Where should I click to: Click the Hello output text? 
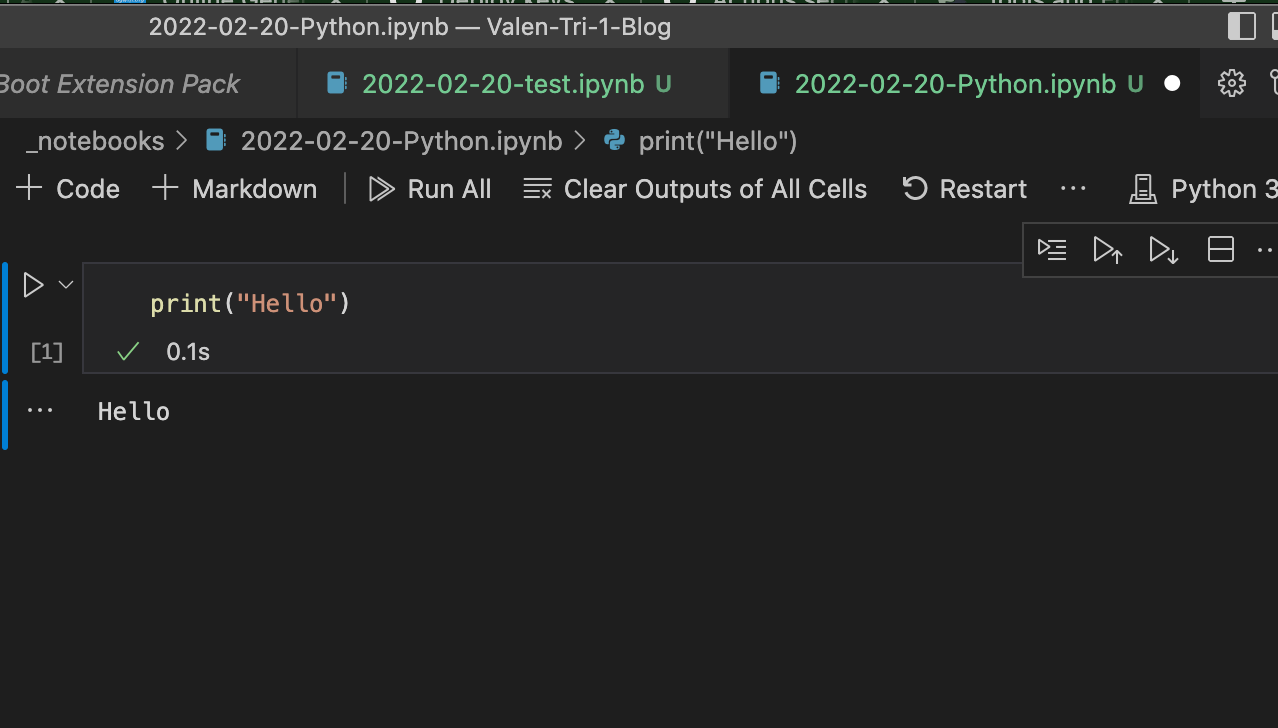134,412
